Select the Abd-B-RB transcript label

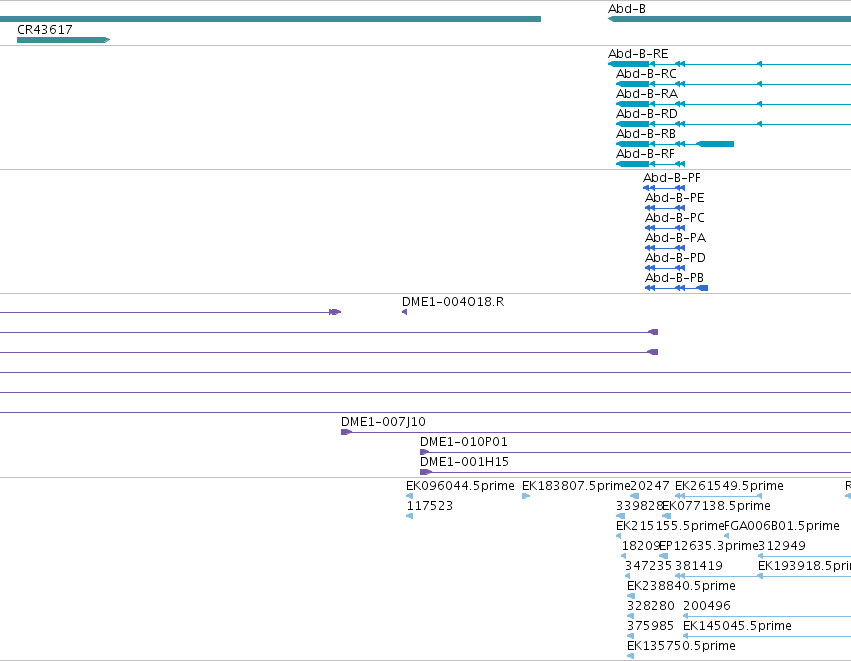646,134
